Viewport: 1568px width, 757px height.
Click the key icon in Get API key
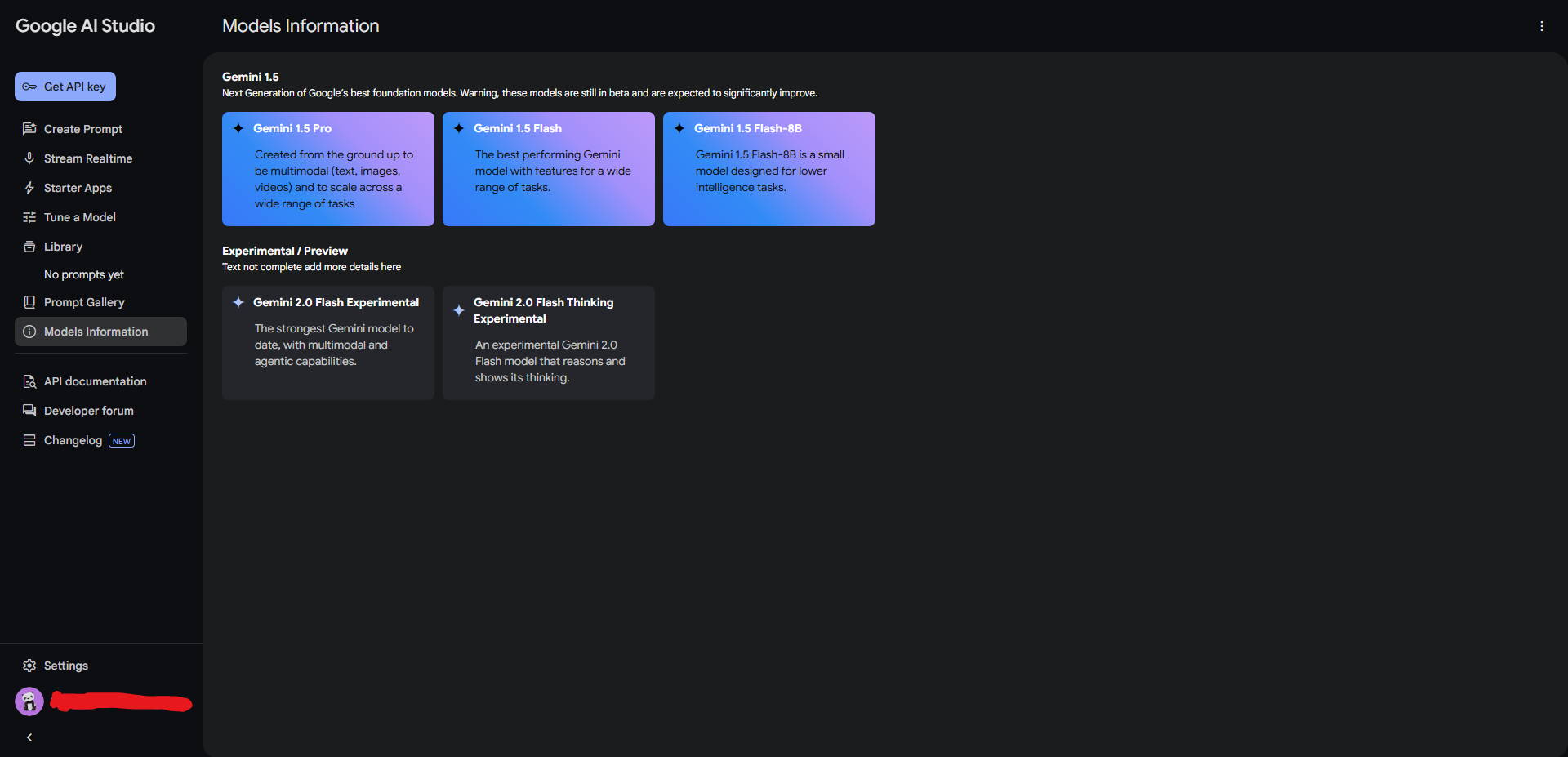pyautogui.click(x=29, y=87)
